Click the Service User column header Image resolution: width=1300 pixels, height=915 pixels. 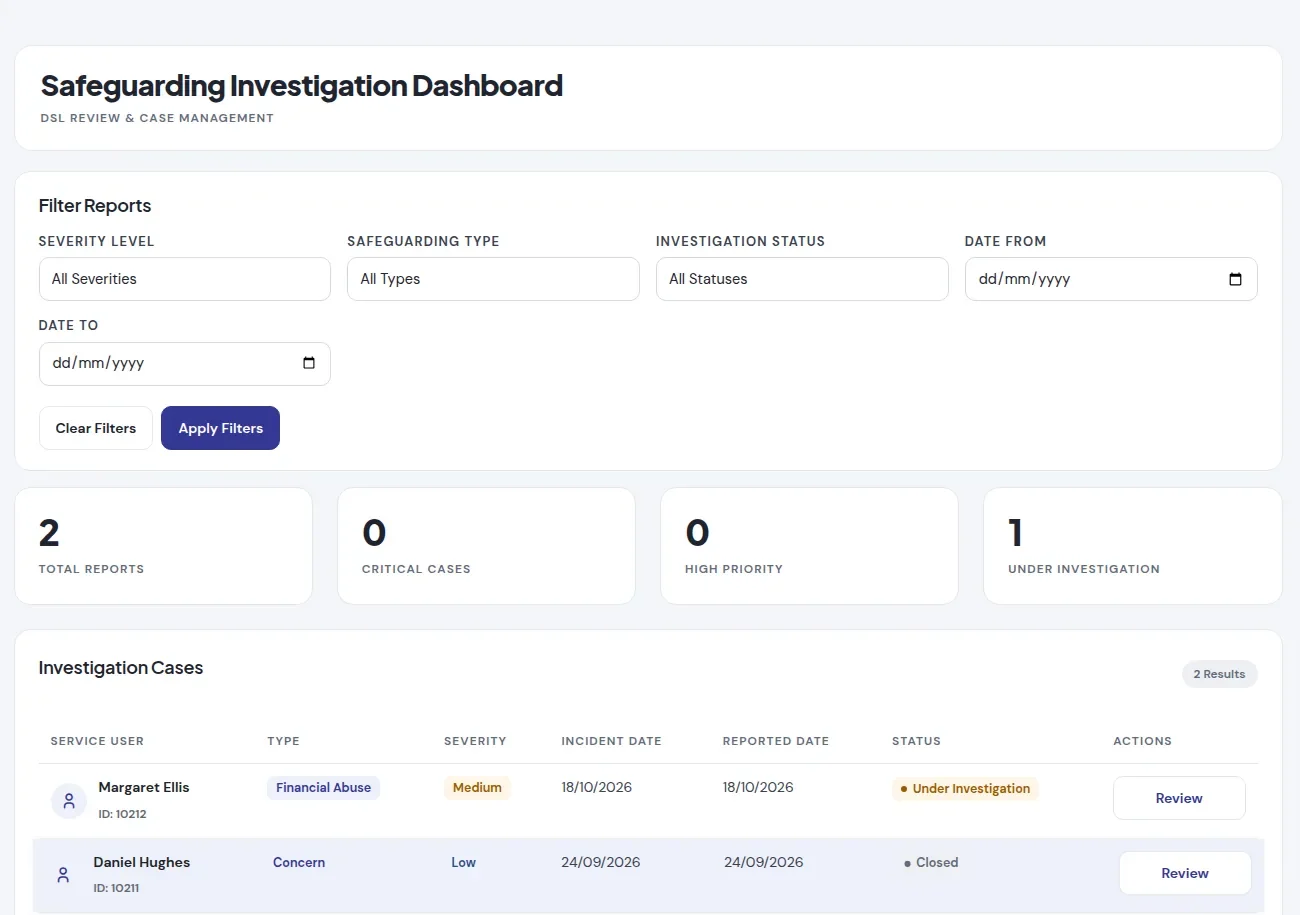[97, 741]
